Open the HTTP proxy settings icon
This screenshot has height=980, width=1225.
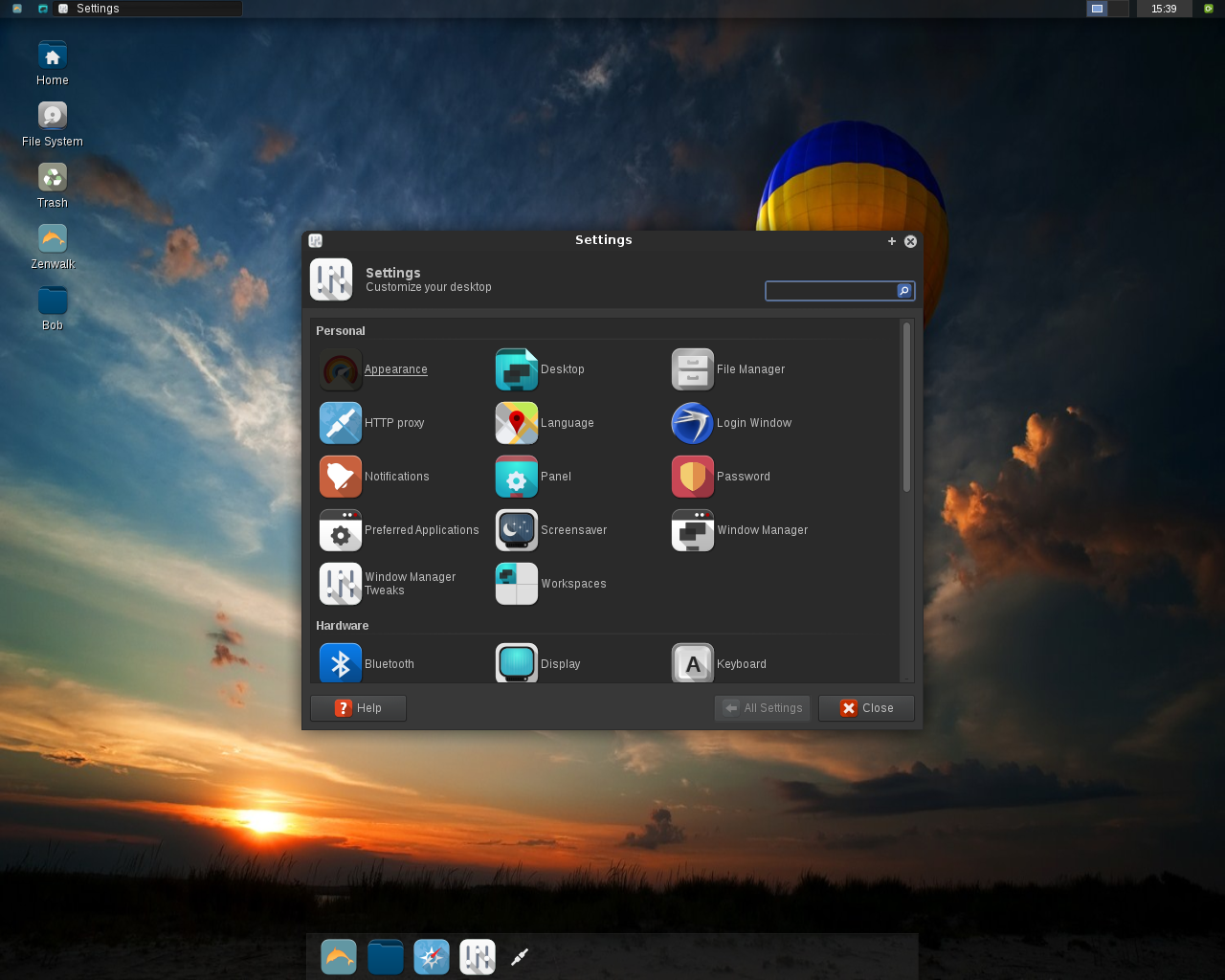pos(341,423)
